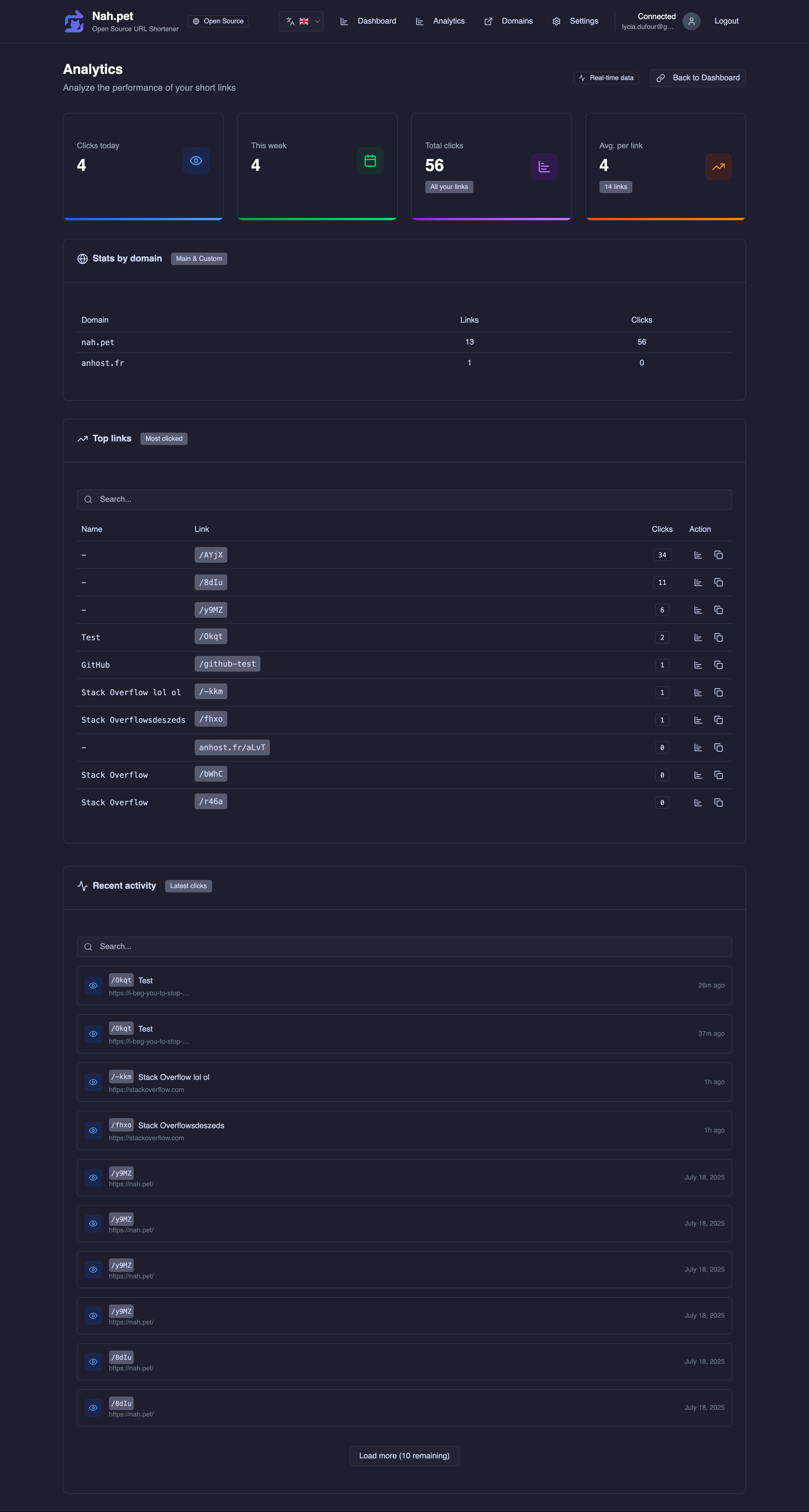Open the 37m ago /Okqt activity entry
Screen dimensions: 809x1512
(x=404, y=1034)
